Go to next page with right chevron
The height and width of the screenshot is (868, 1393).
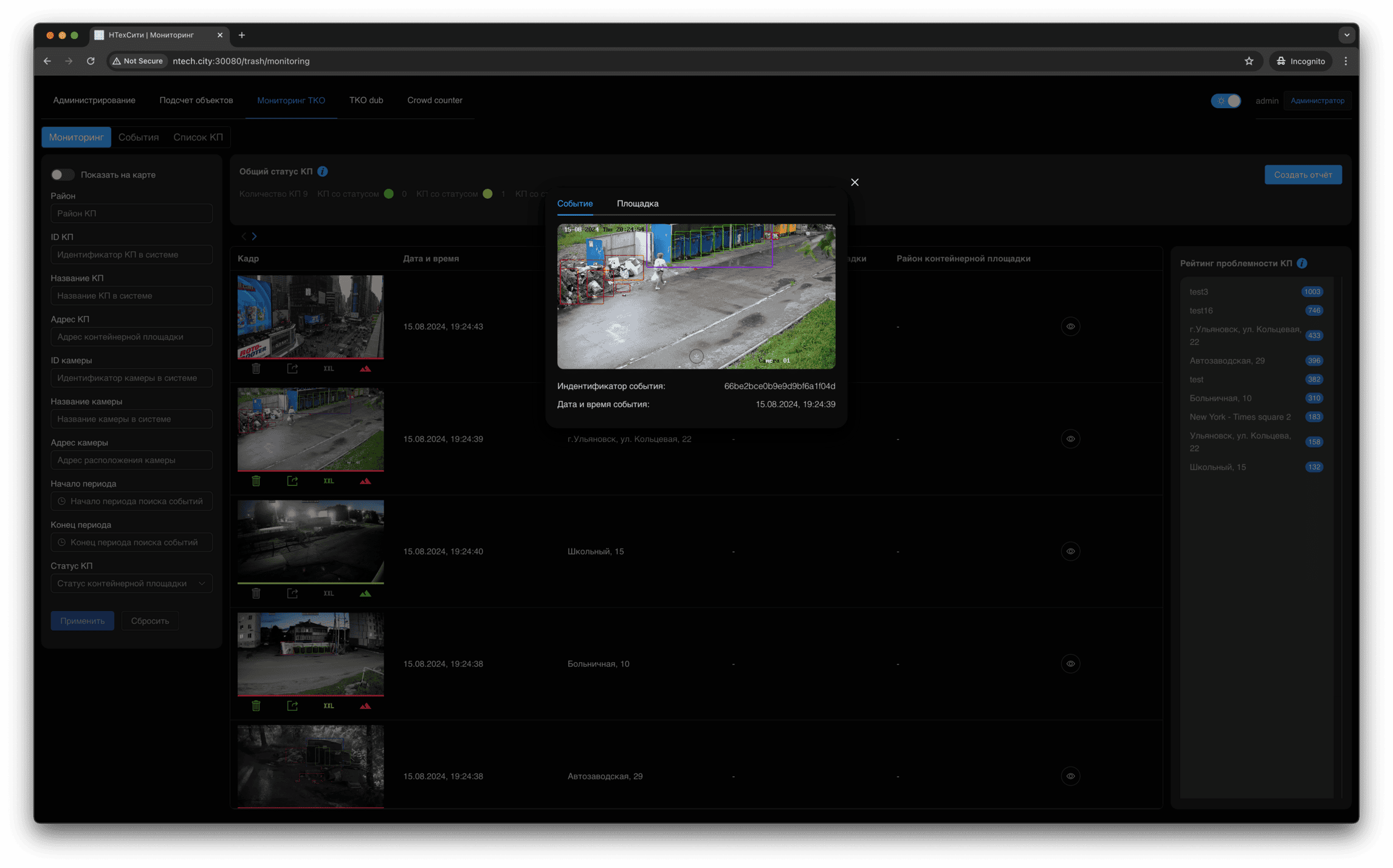(x=255, y=236)
